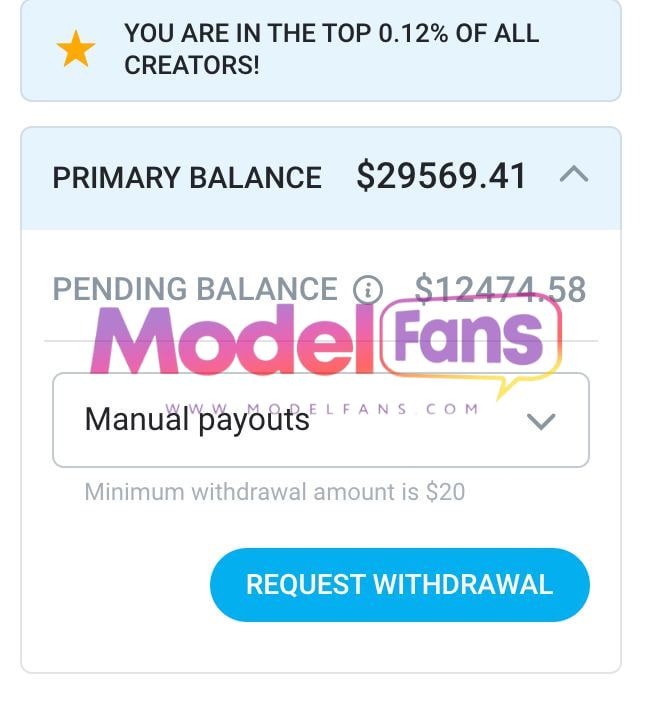Click the orange star icon
Viewport: 652px width, 704px height.
click(x=75, y=48)
